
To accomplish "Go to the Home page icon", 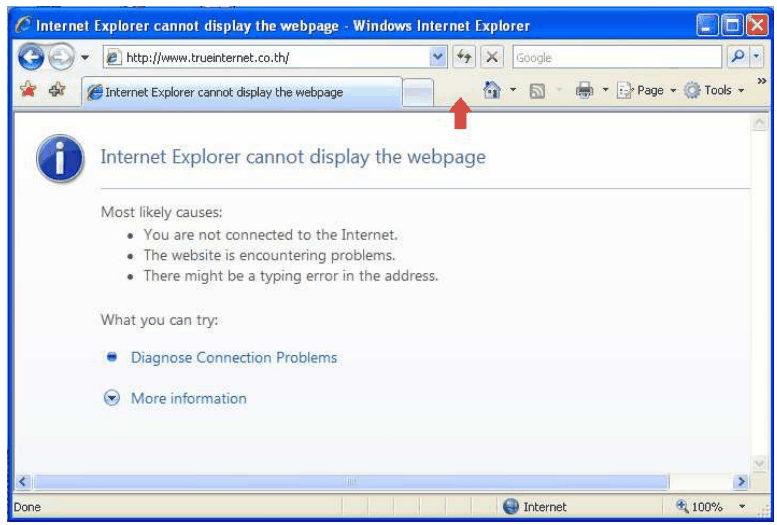I will click(x=492, y=90).
